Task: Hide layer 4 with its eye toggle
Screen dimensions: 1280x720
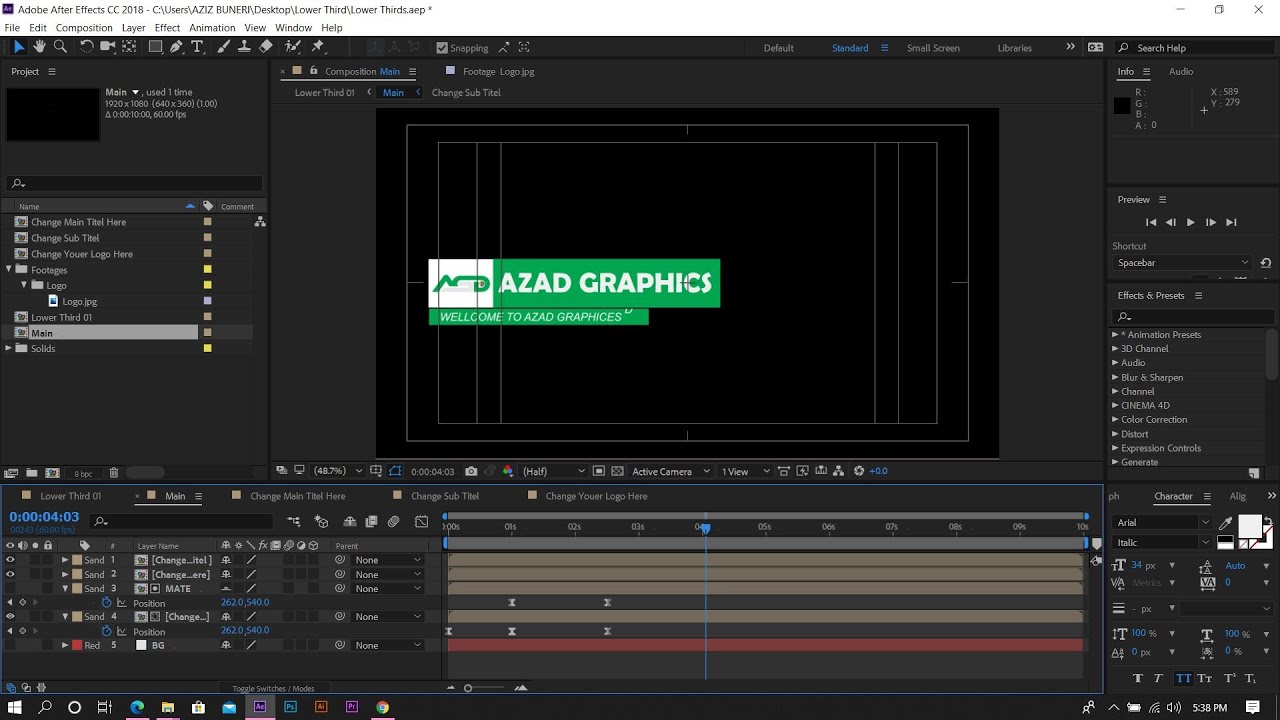Action: tap(10, 616)
